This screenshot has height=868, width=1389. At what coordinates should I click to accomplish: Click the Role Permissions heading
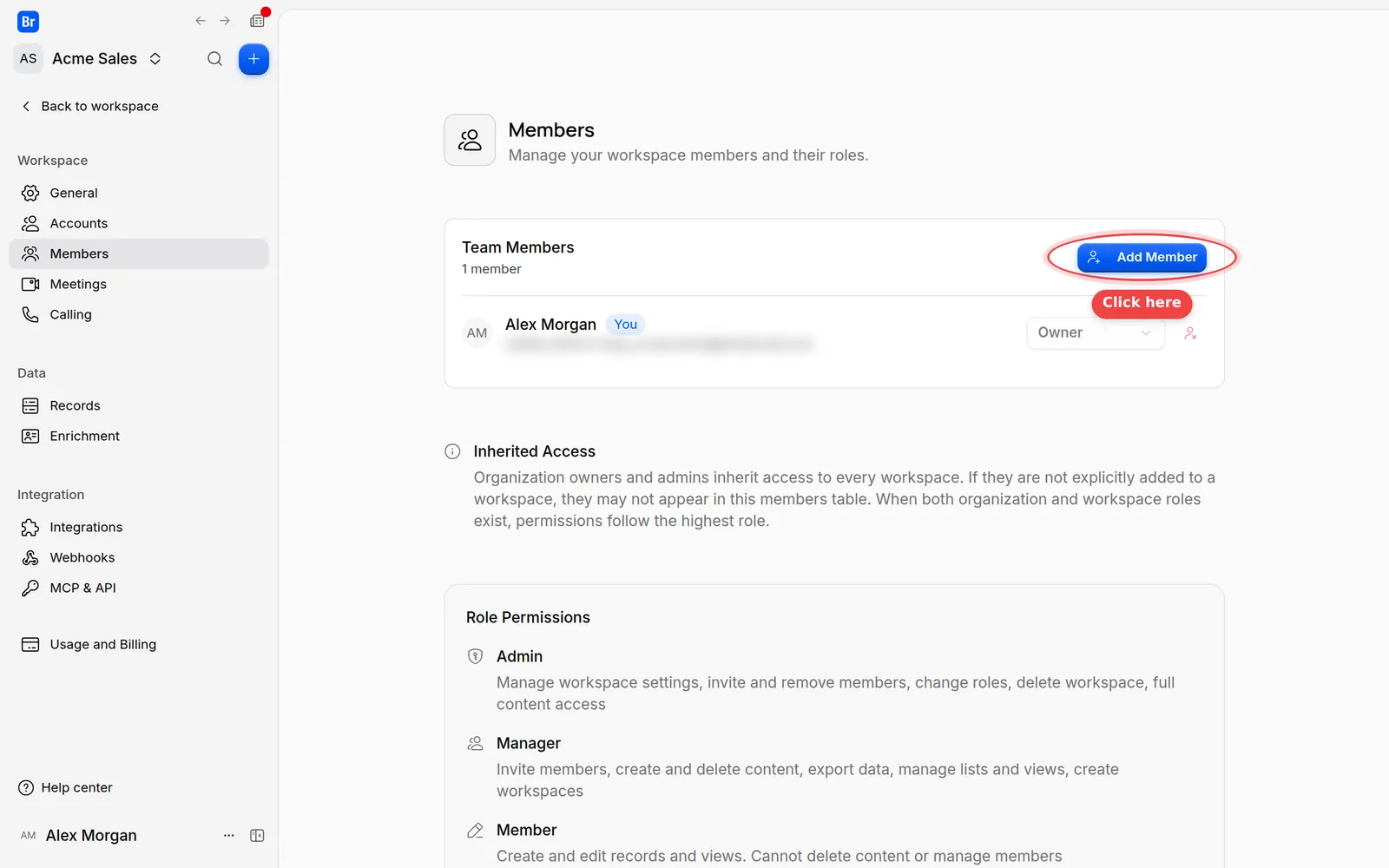point(528,617)
